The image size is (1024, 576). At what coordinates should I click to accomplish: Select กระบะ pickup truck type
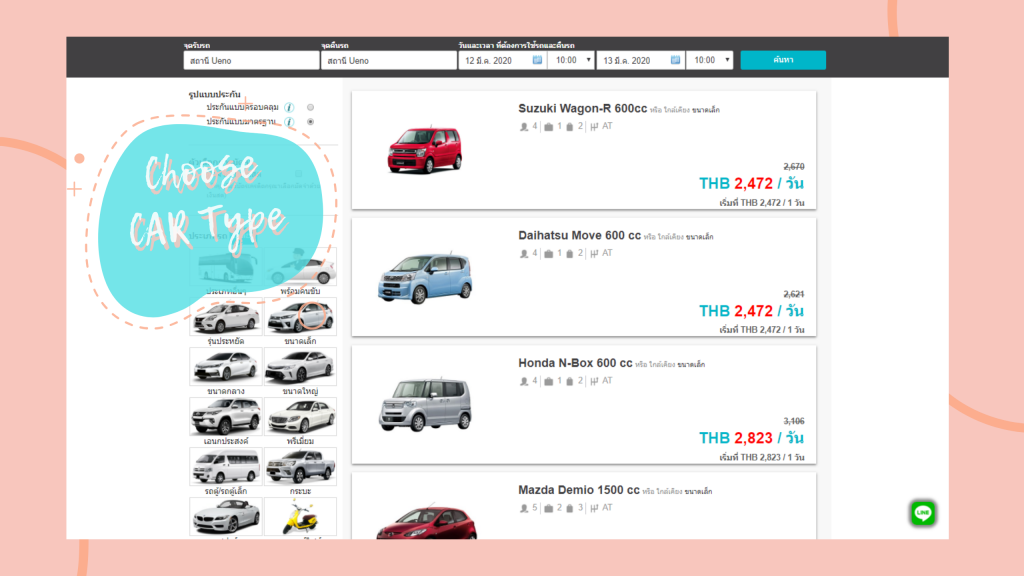click(300, 466)
